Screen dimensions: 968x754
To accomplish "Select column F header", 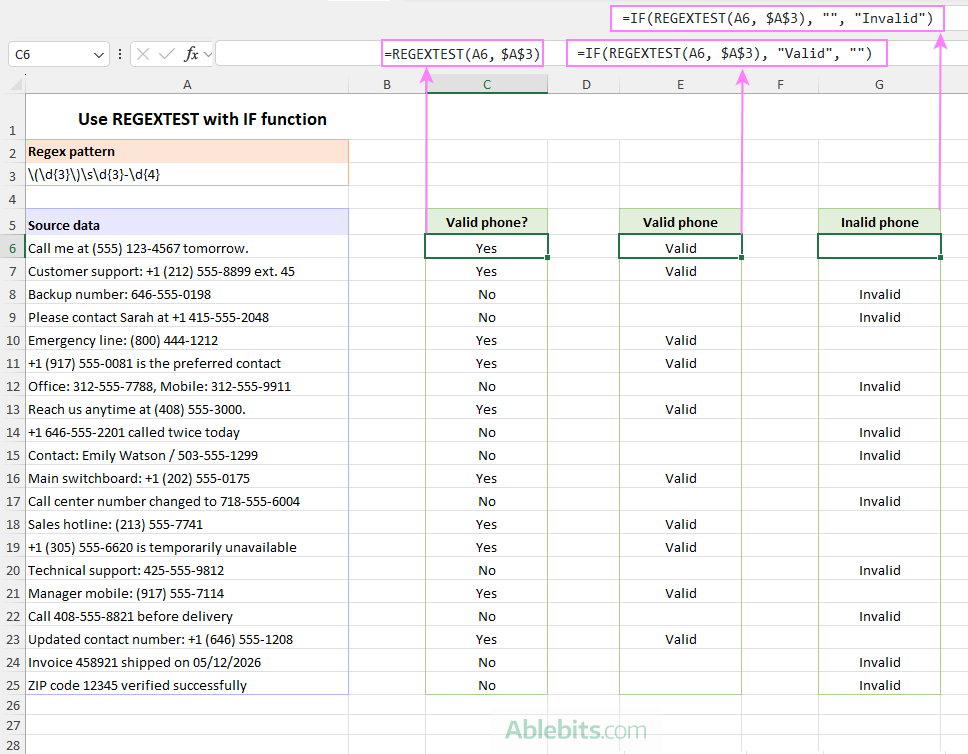I will (x=780, y=85).
